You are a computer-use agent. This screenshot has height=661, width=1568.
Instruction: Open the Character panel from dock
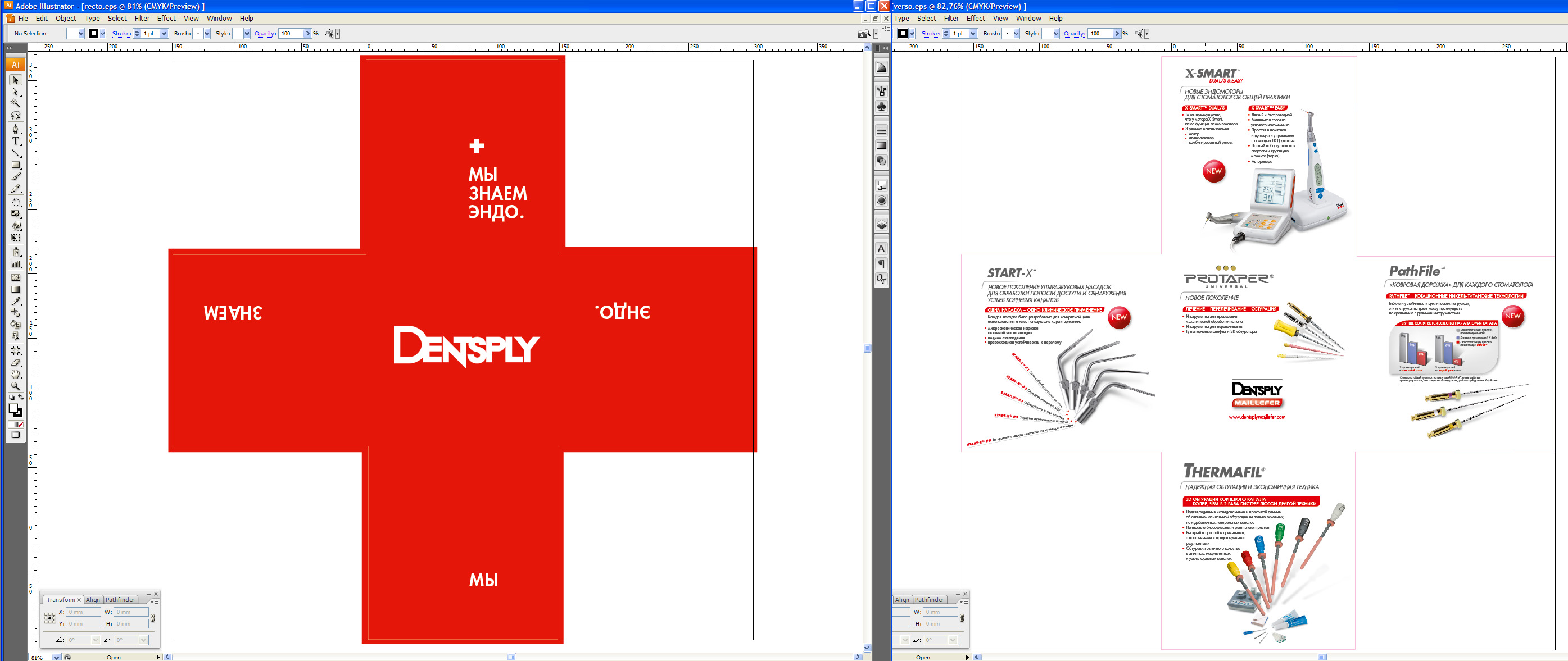pyautogui.click(x=881, y=249)
